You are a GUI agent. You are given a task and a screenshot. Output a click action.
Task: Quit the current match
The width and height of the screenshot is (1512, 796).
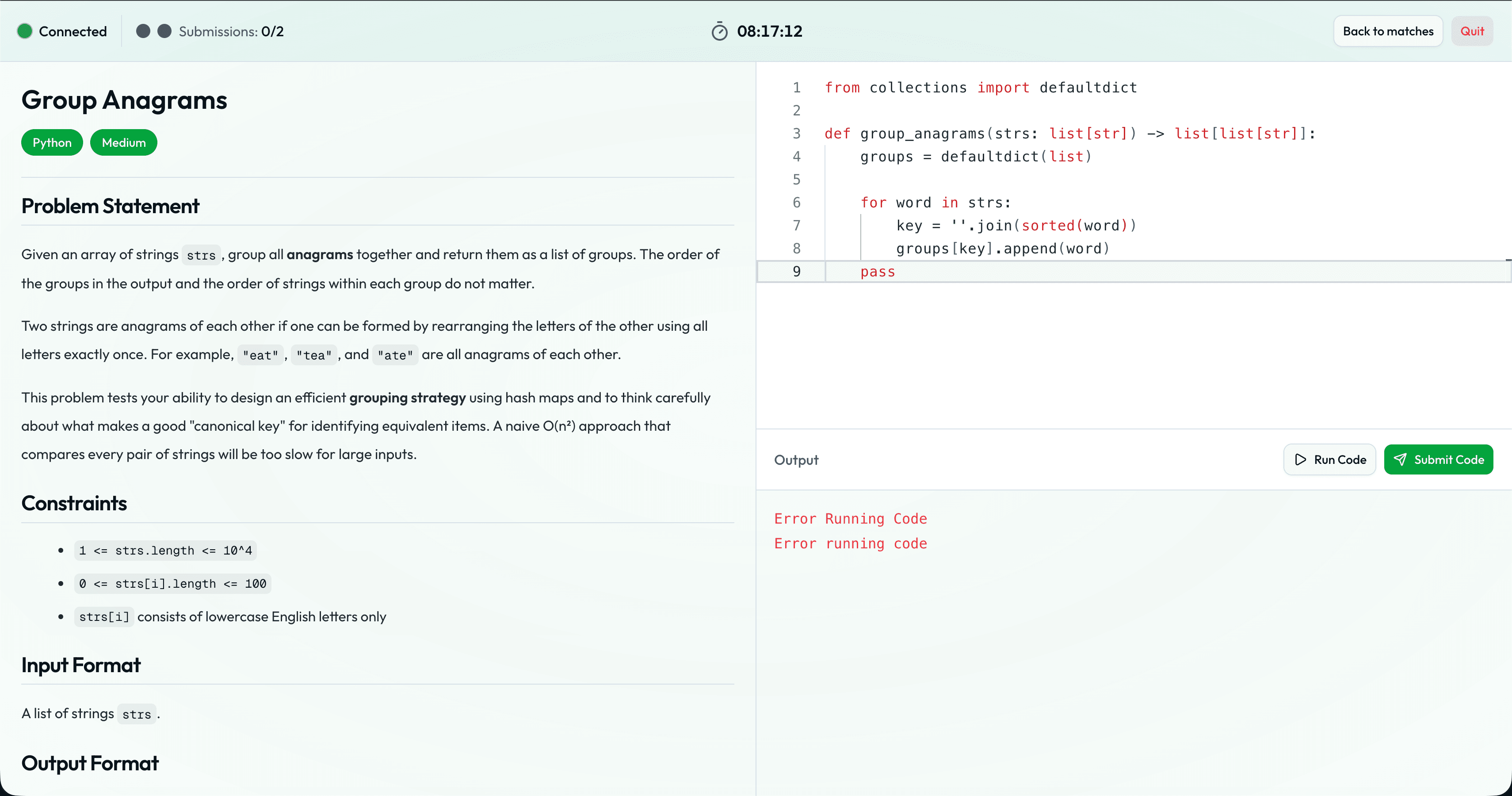coord(1471,31)
